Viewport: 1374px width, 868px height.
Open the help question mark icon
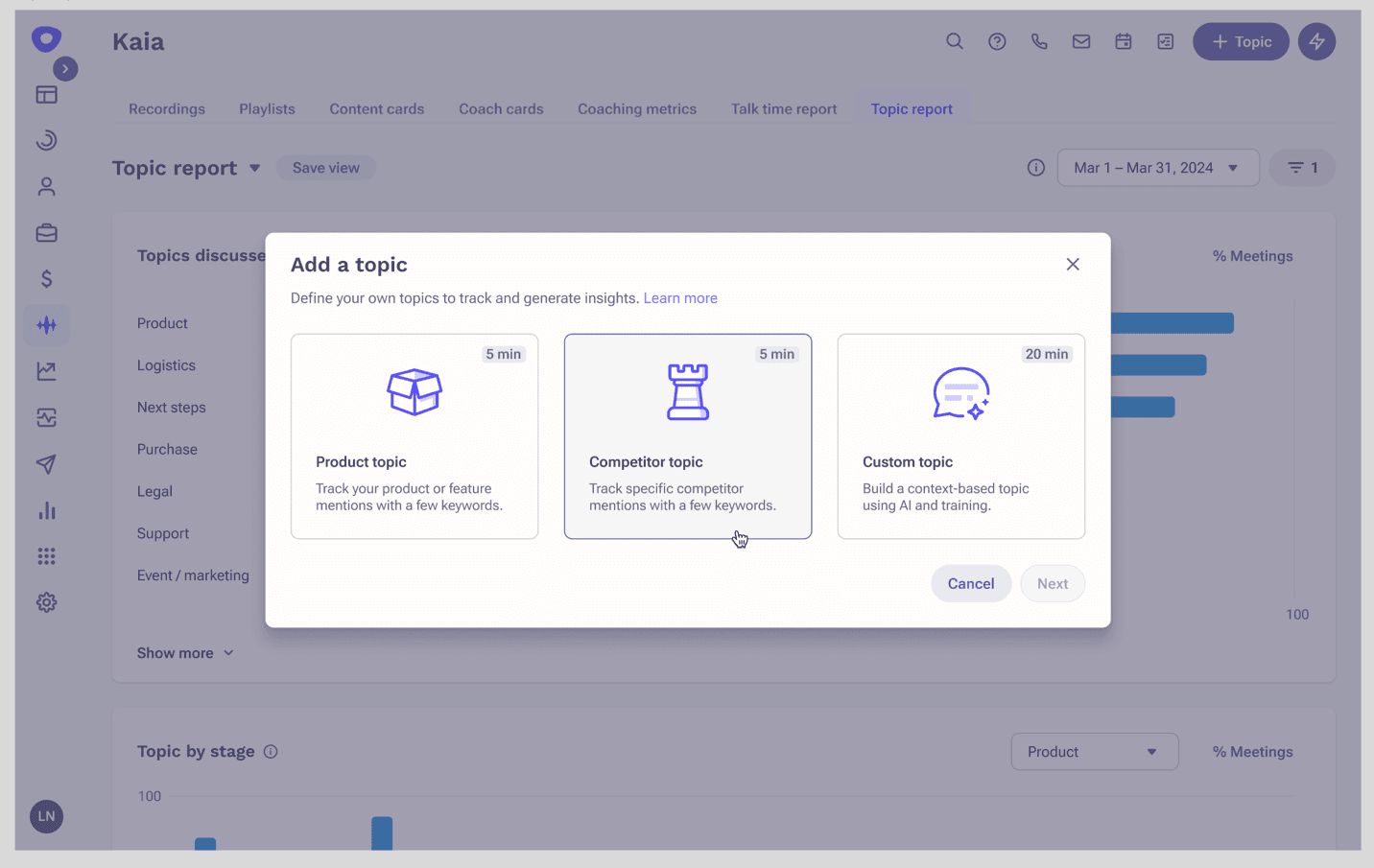point(997,41)
